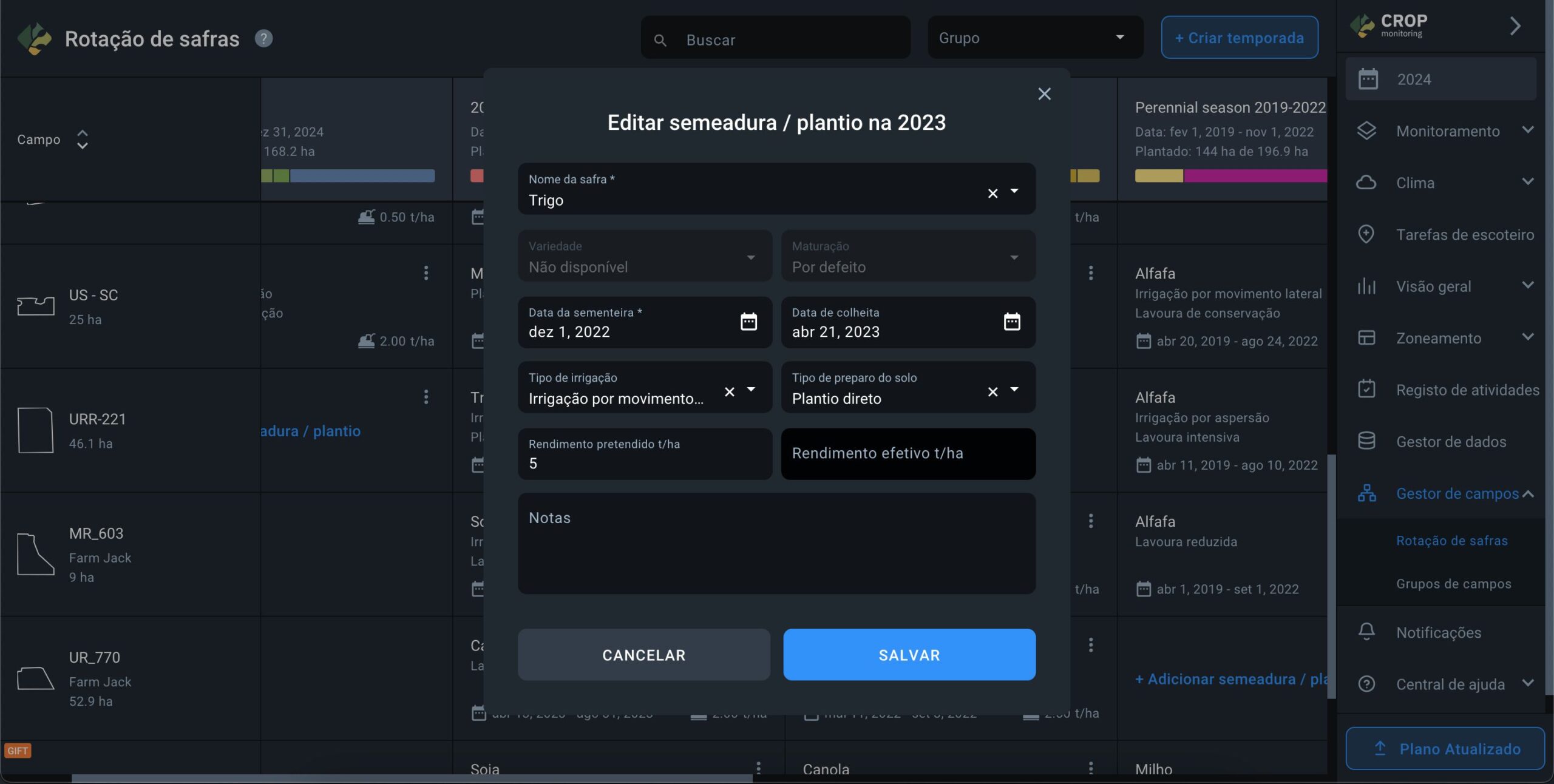Open the harvest date calendar picker
The image size is (1554, 784).
coord(1011,322)
